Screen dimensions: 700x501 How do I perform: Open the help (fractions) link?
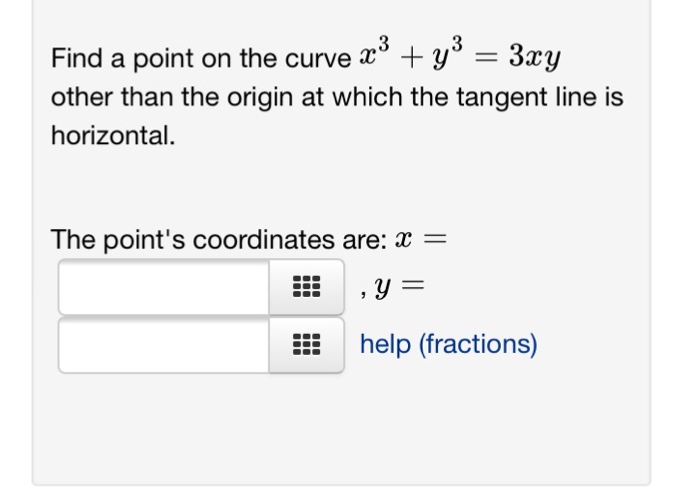[x=449, y=344]
